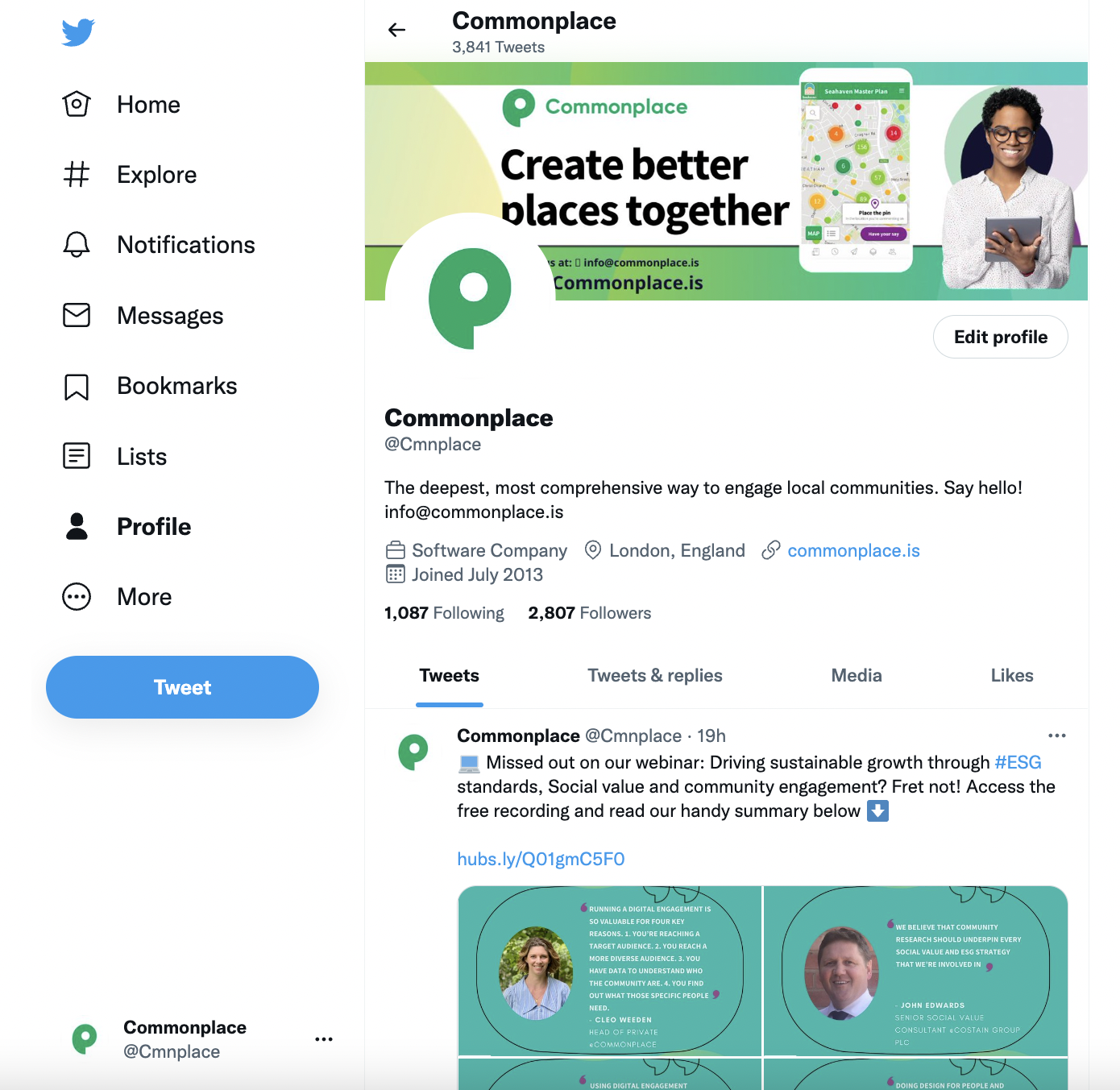The width and height of the screenshot is (1120, 1090).
Task: Open Bookmarks in the sidebar
Action: point(150,386)
